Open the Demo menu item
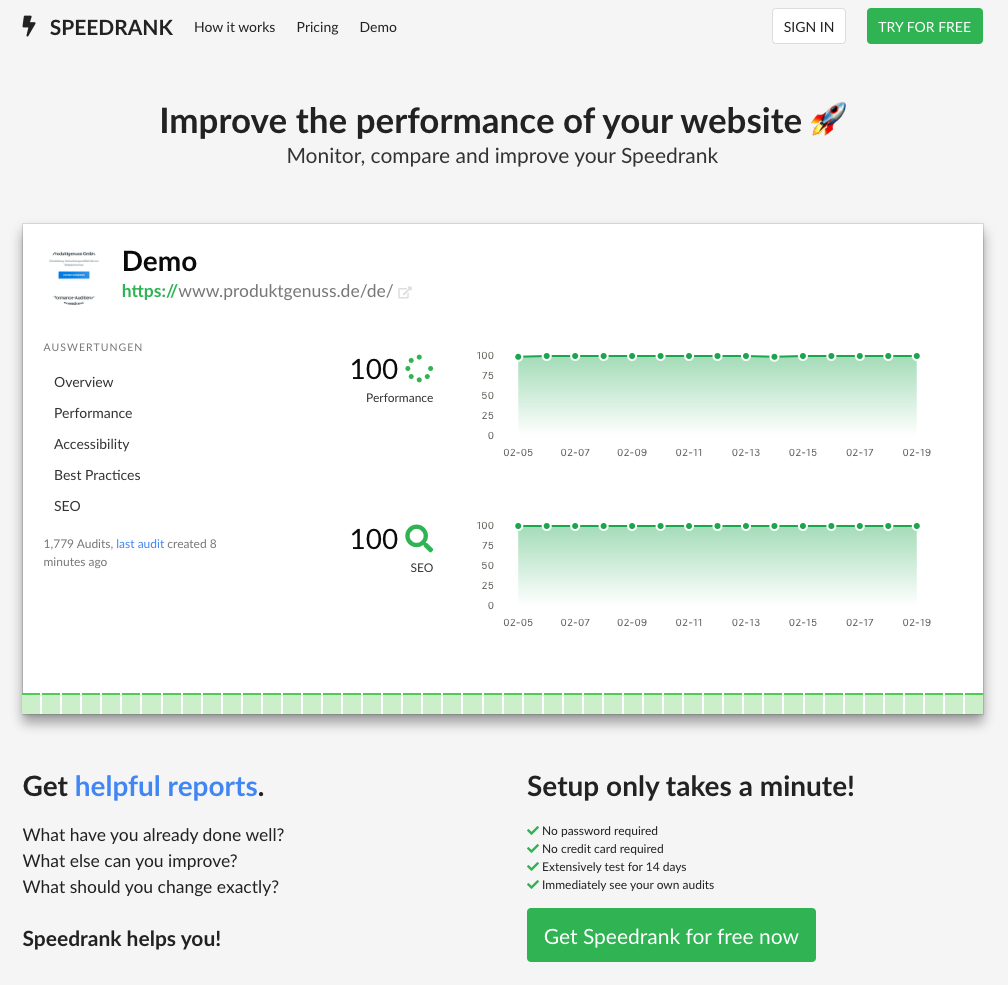The height and width of the screenshot is (985, 1008). [x=378, y=27]
